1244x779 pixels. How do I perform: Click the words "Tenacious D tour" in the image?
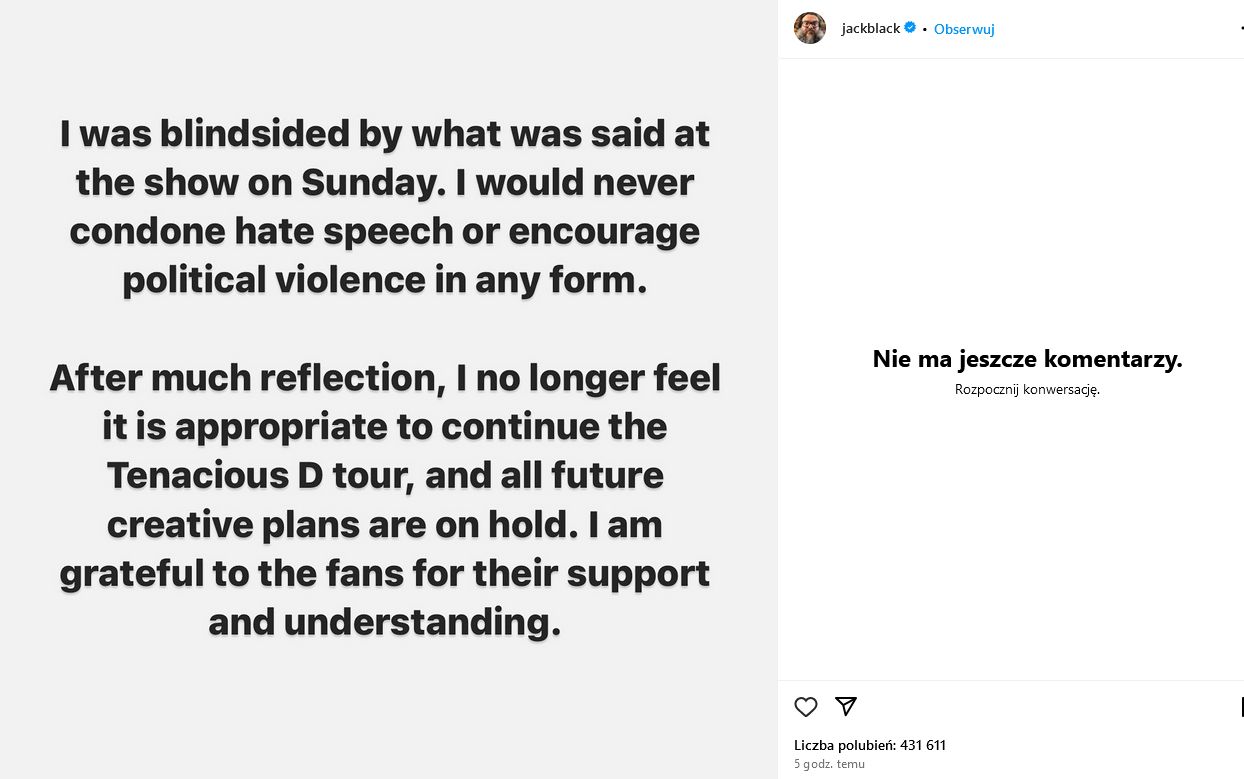pyautogui.click(x=260, y=475)
